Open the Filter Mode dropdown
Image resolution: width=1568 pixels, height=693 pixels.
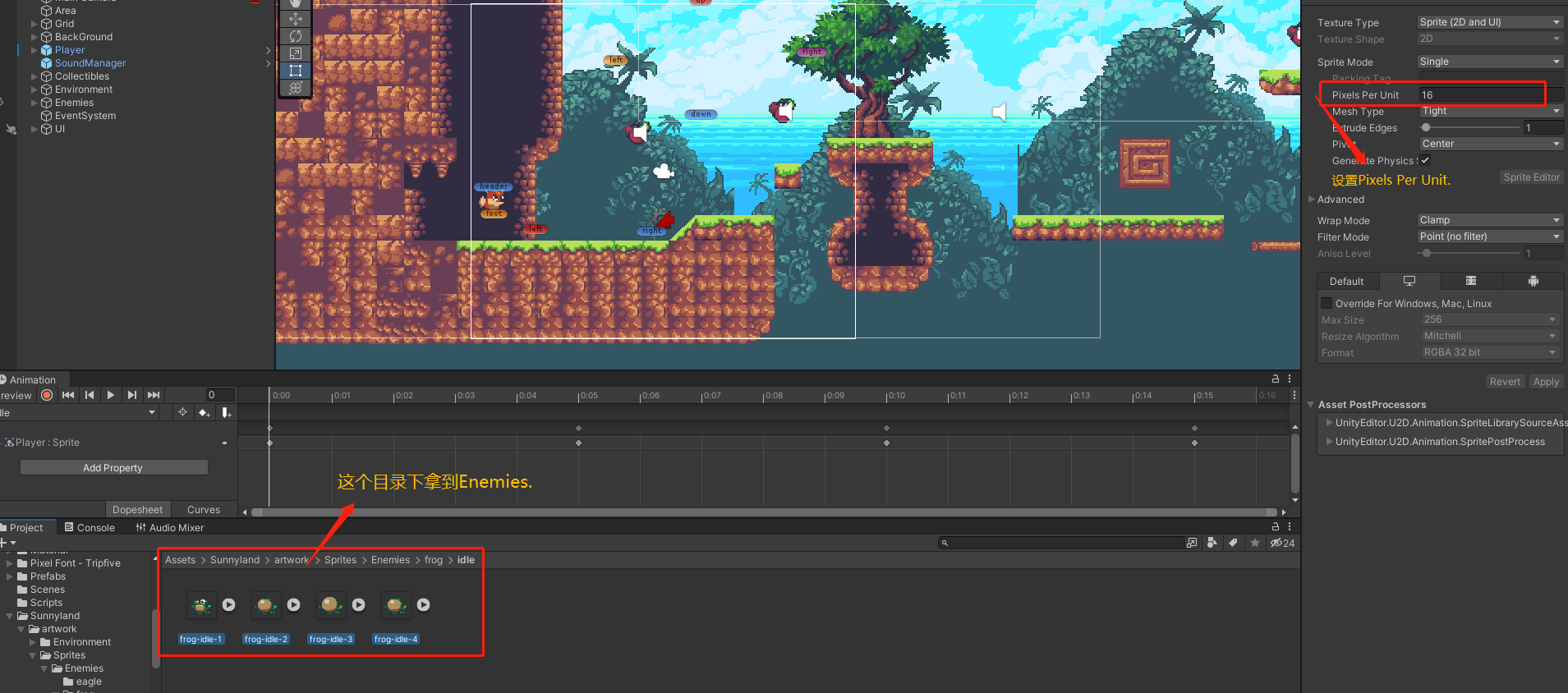(x=1490, y=236)
